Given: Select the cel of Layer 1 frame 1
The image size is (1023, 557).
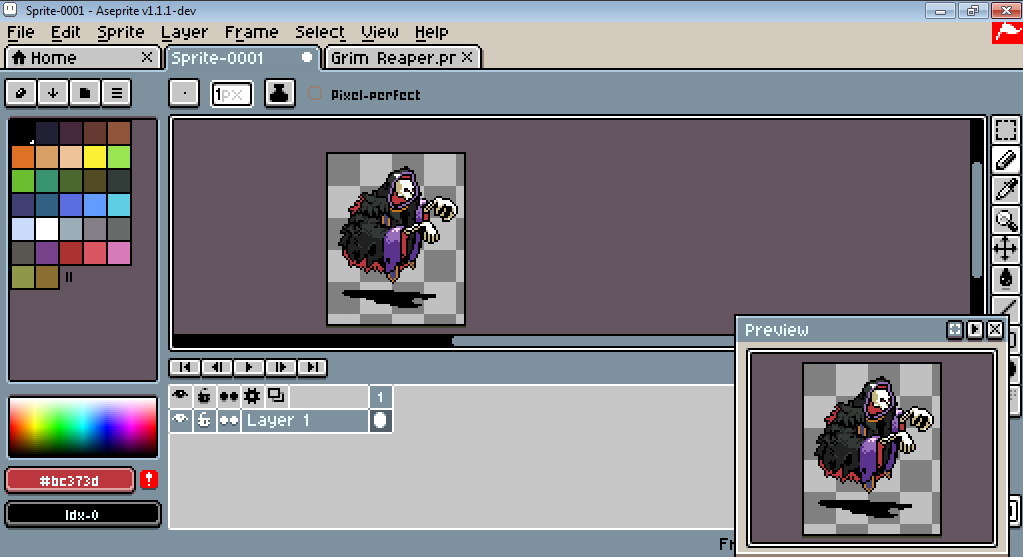Looking at the screenshot, I should (380, 420).
